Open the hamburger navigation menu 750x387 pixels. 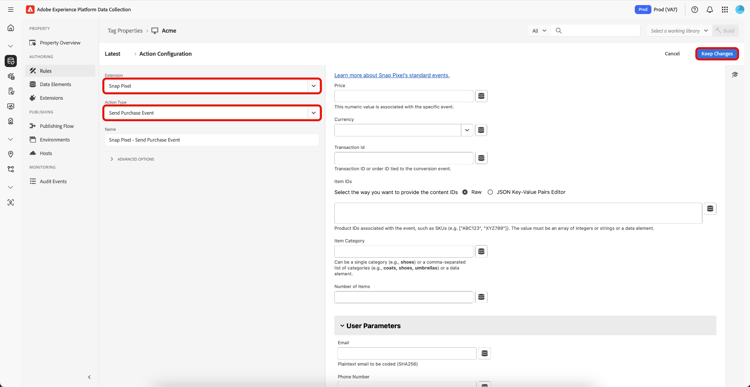pos(11,10)
